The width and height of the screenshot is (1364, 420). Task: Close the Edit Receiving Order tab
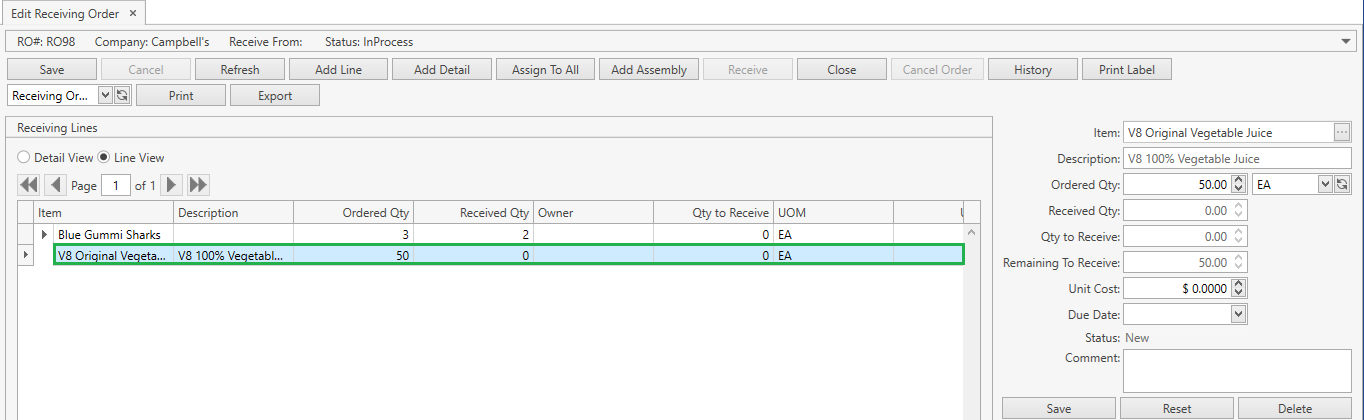(133, 13)
